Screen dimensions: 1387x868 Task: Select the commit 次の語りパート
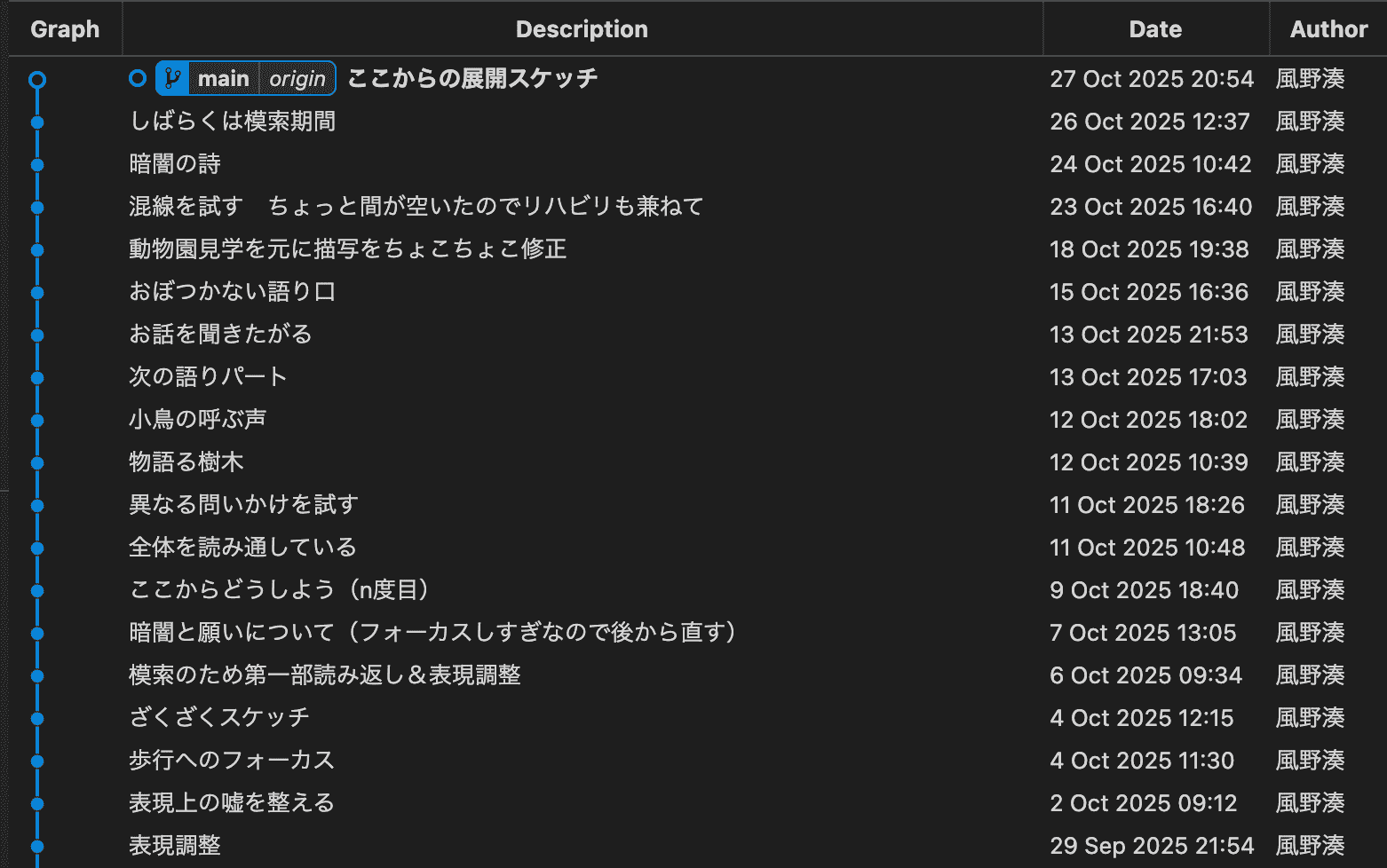tap(207, 376)
